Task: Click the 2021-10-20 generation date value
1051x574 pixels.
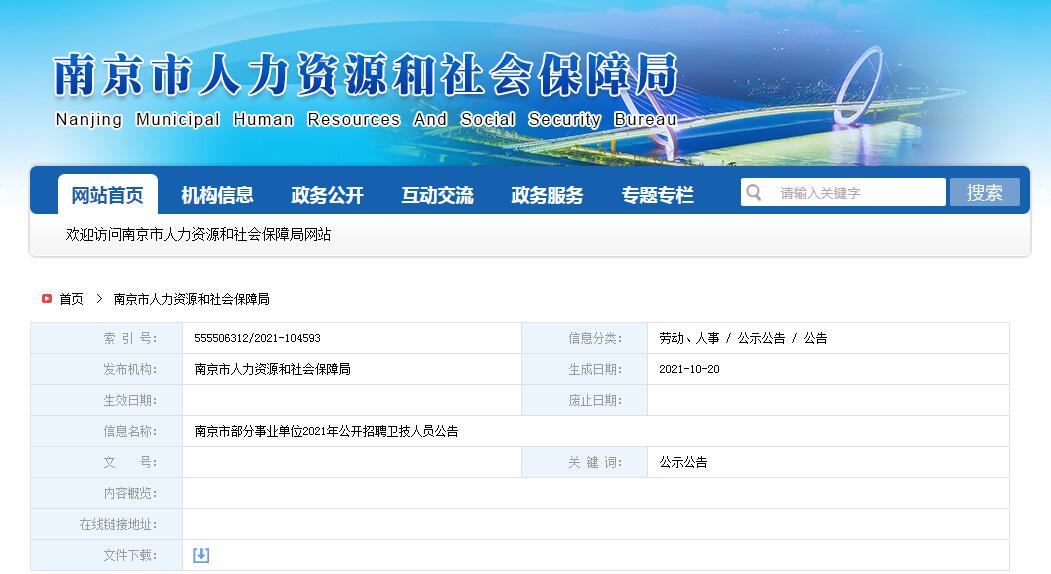Action: click(x=689, y=370)
